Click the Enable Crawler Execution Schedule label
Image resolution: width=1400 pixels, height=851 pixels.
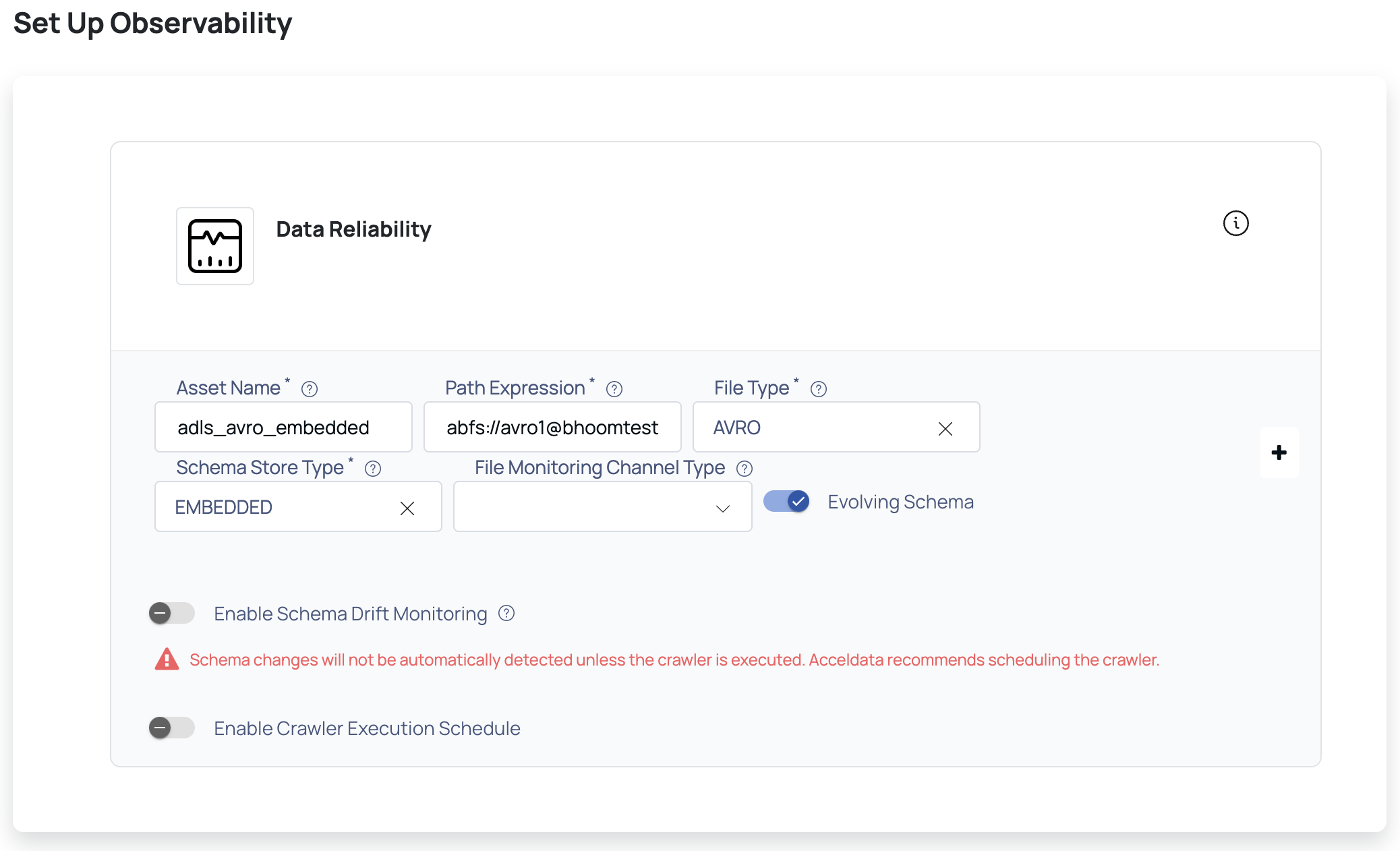click(367, 728)
